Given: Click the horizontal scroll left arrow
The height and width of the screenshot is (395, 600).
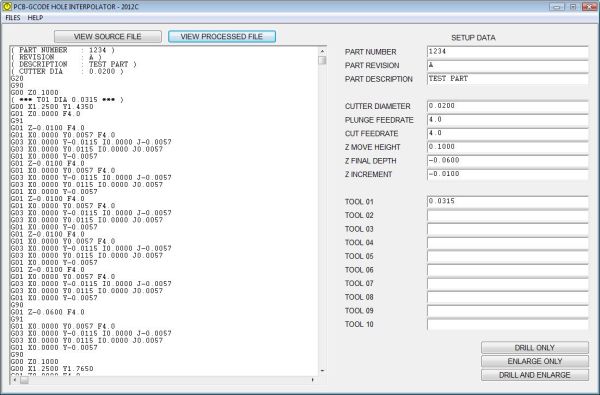Looking at the screenshot, I should click(15, 380).
